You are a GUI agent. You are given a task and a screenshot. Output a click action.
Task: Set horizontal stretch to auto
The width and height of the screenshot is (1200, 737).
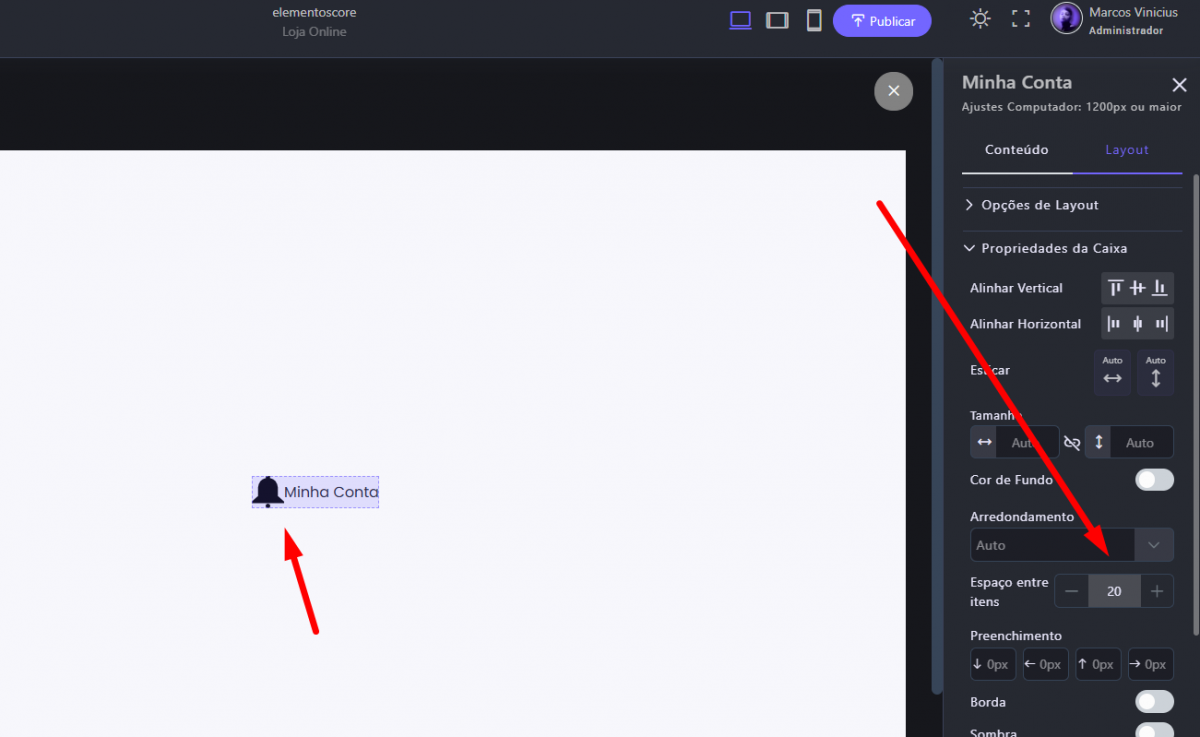pyautogui.click(x=1112, y=372)
